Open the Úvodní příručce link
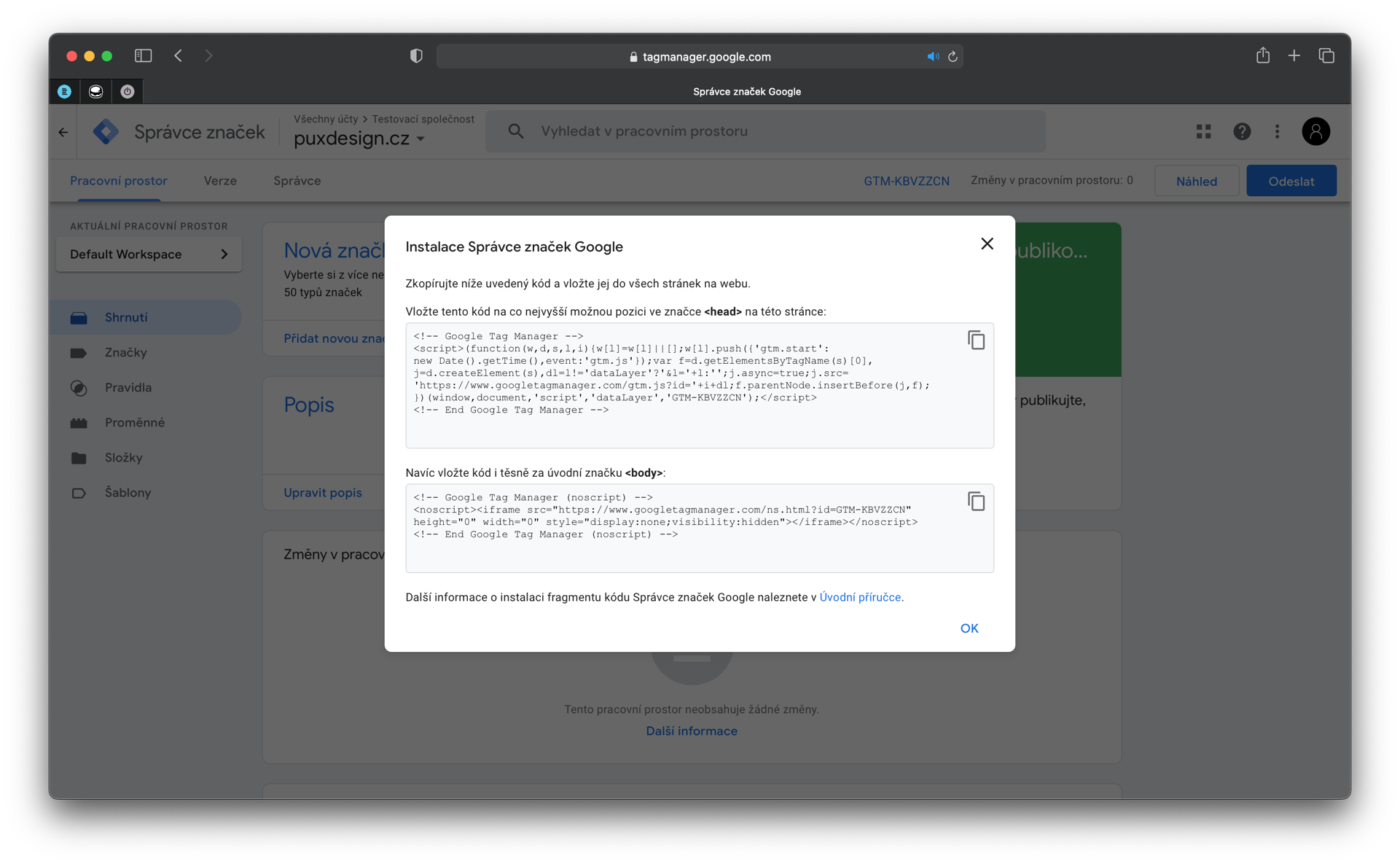This screenshot has width=1400, height=864. click(x=860, y=597)
